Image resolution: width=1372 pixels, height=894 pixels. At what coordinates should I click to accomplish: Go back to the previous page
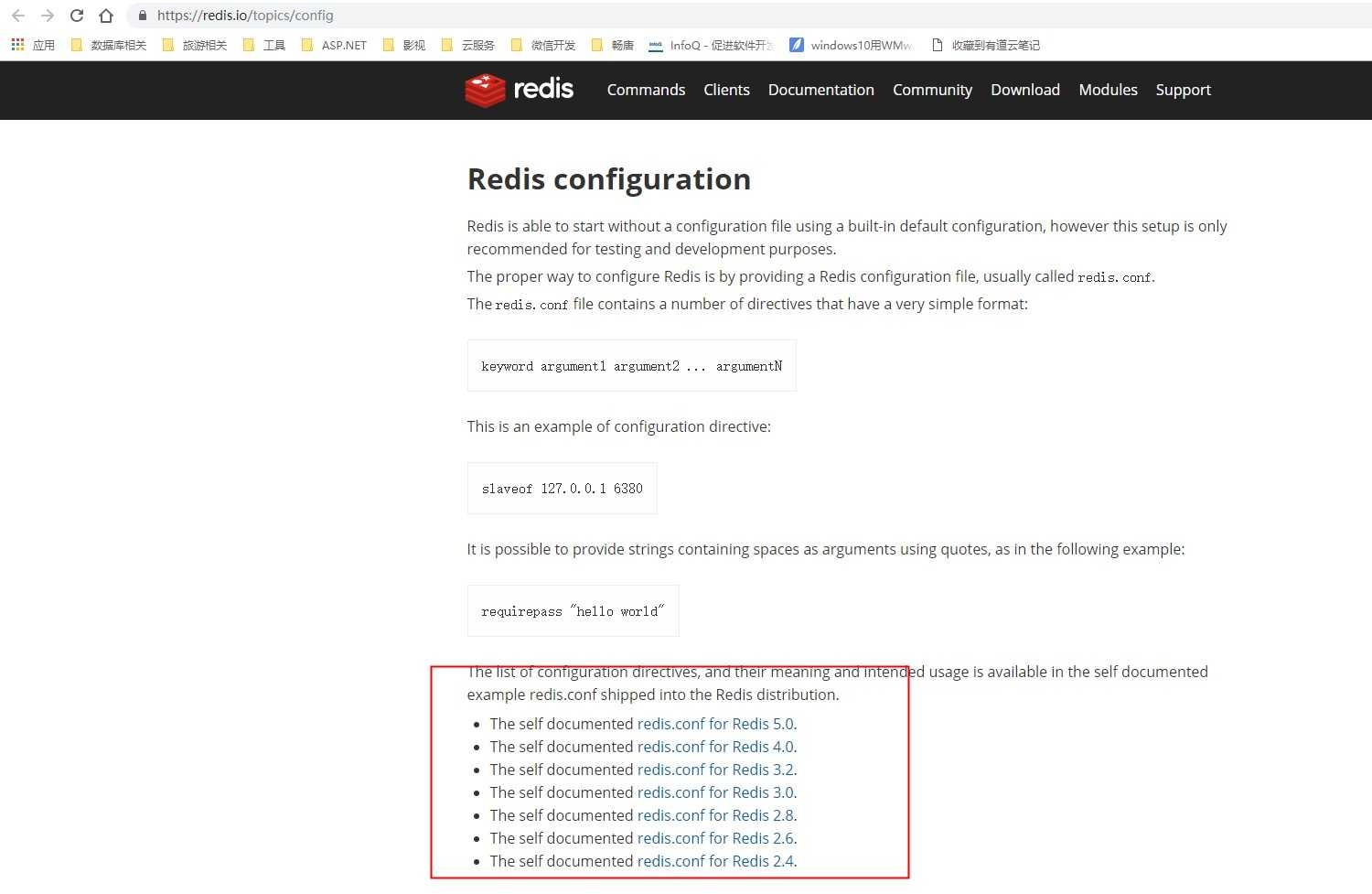pyautogui.click(x=18, y=16)
